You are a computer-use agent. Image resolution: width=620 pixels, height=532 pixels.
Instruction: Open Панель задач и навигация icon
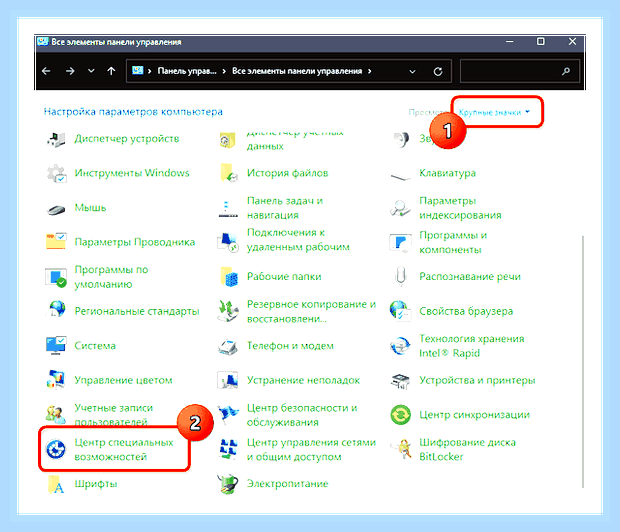pyautogui.click(x=228, y=208)
